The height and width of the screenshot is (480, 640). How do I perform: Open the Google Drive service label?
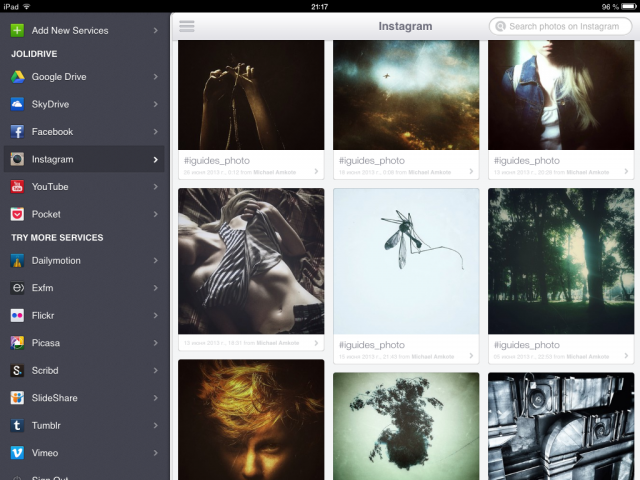[x=59, y=77]
